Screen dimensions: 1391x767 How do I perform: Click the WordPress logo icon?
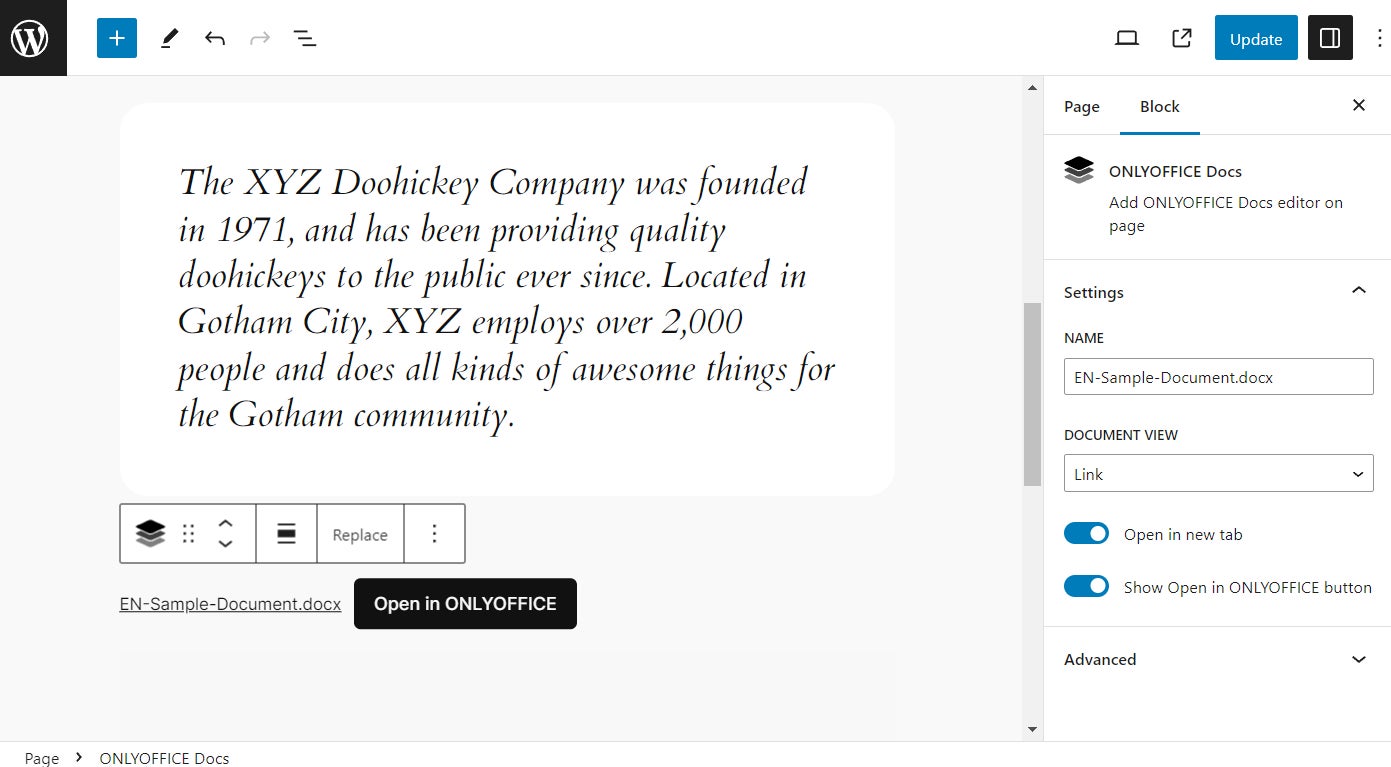tap(30, 38)
